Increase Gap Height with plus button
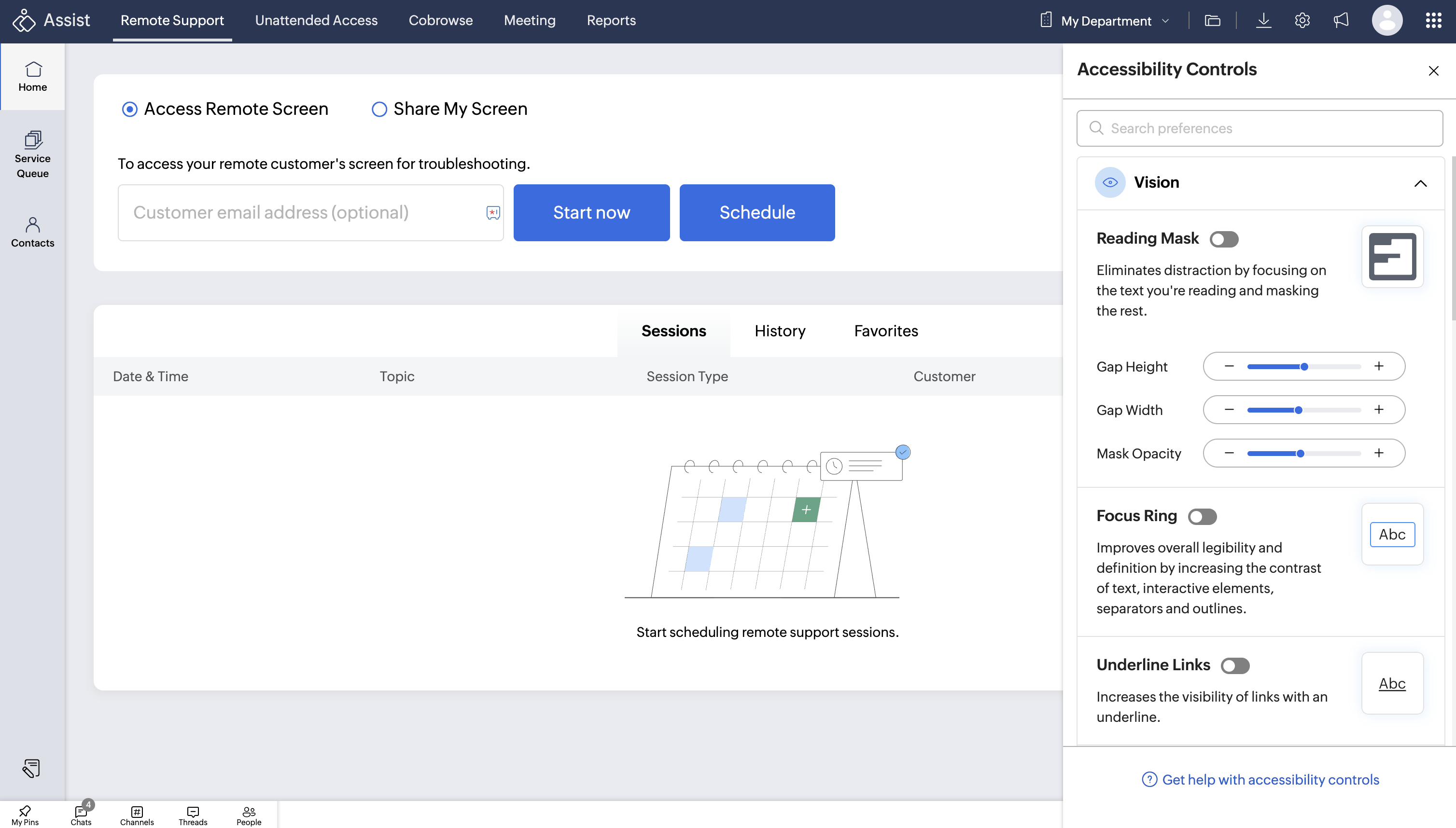The image size is (1456, 828). click(x=1379, y=366)
